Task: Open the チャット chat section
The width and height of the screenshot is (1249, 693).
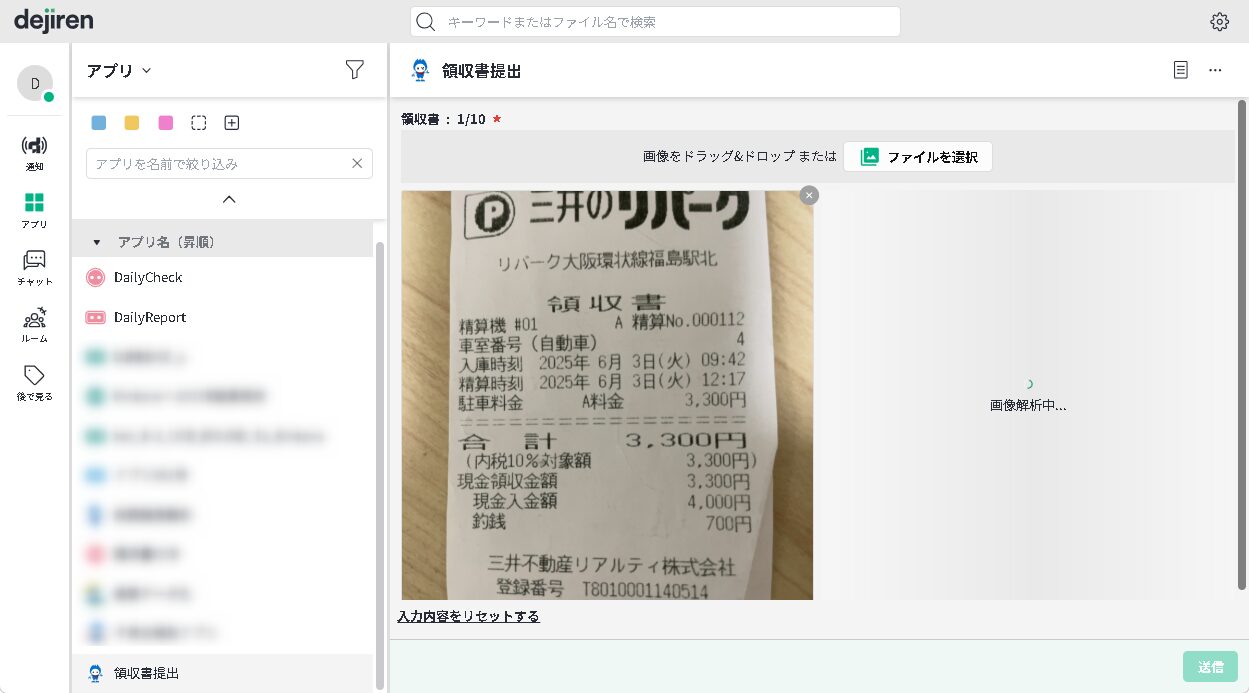Action: tap(34, 267)
